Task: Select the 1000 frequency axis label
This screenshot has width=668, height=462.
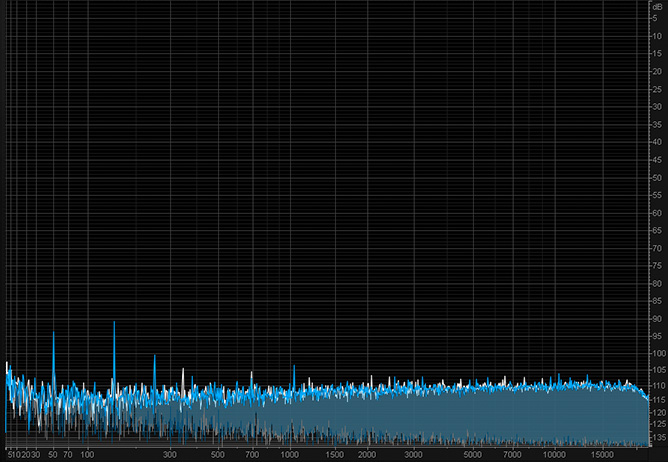Action: coord(290,454)
